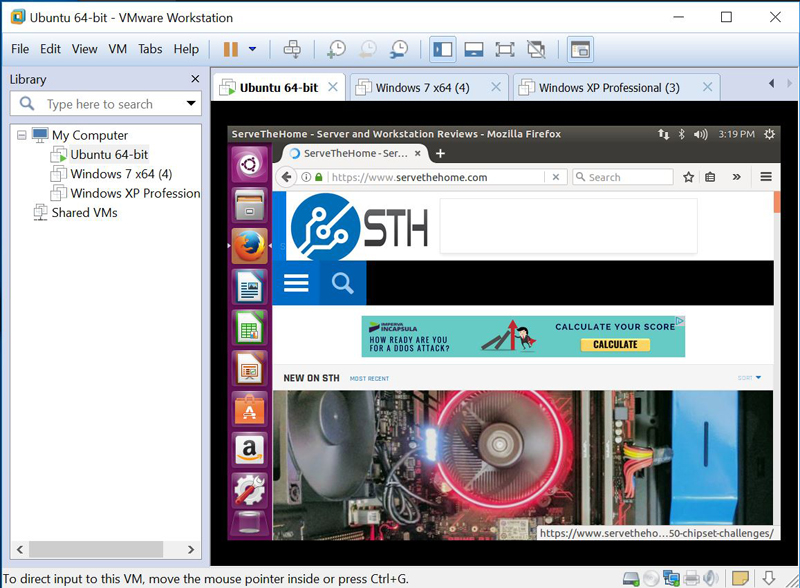
Task: Click the CALCULATE ad button
Action: tap(615, 345)
